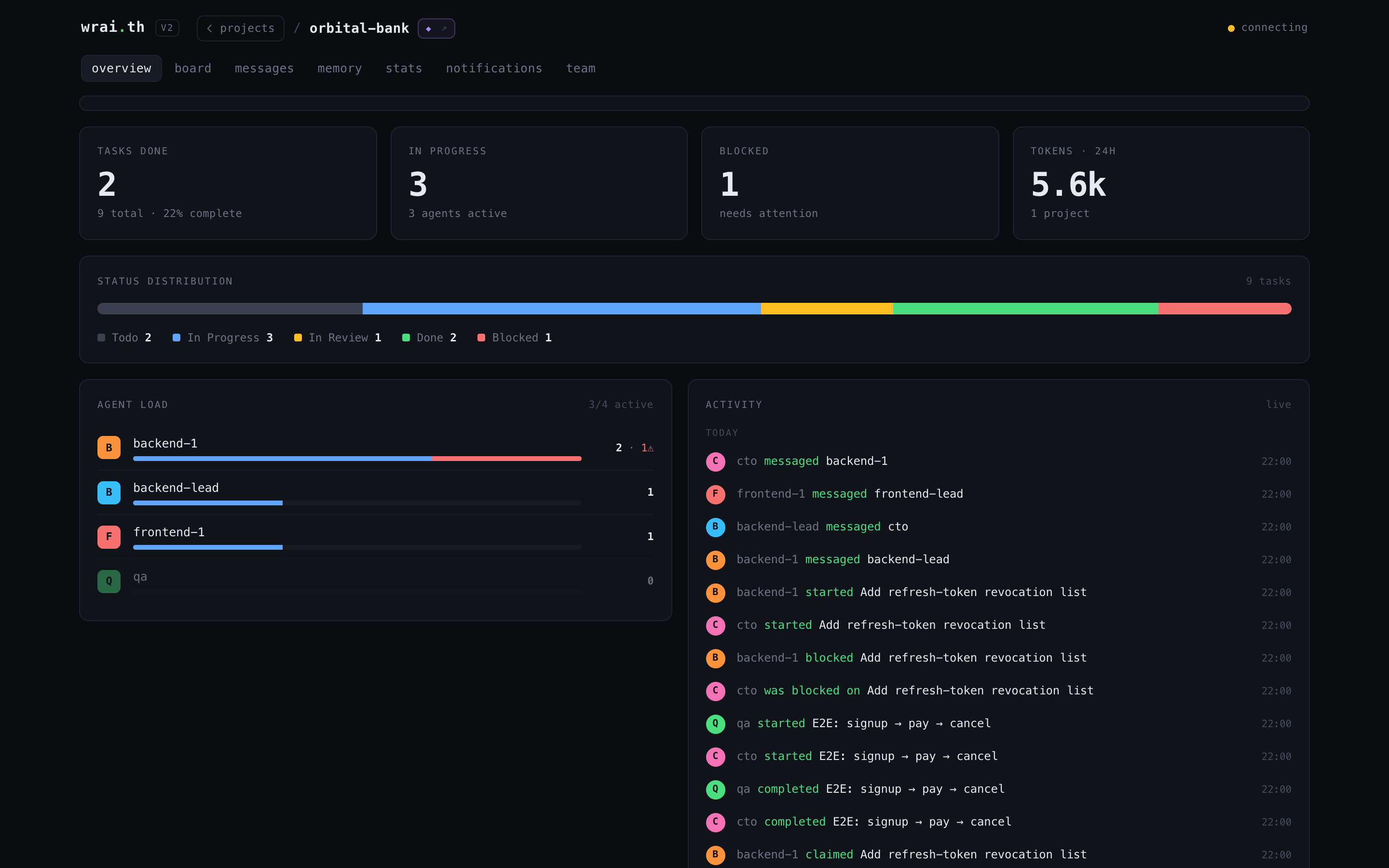Click the 'live' label in Activity panel
Image resolution: width=1389 pixels, height=868 pixels.
pyautogui.click(x=1279, y=405)
